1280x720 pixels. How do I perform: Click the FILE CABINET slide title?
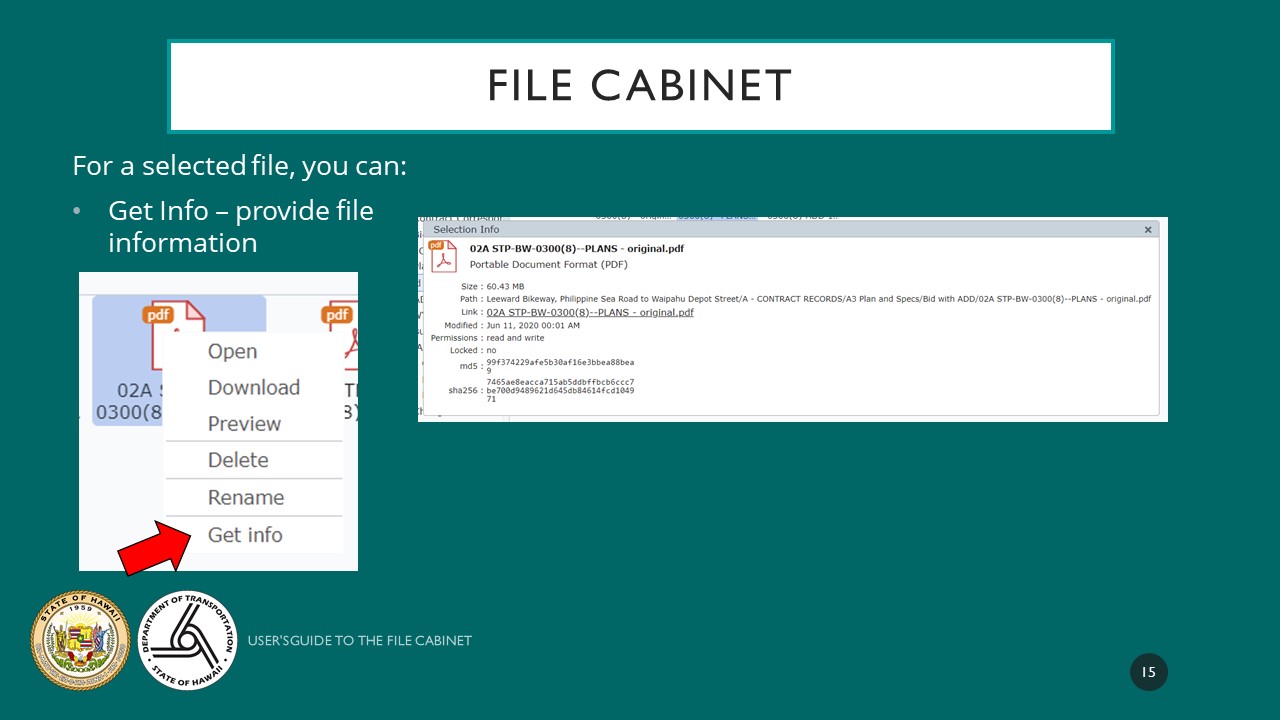[x=640, y=86]
